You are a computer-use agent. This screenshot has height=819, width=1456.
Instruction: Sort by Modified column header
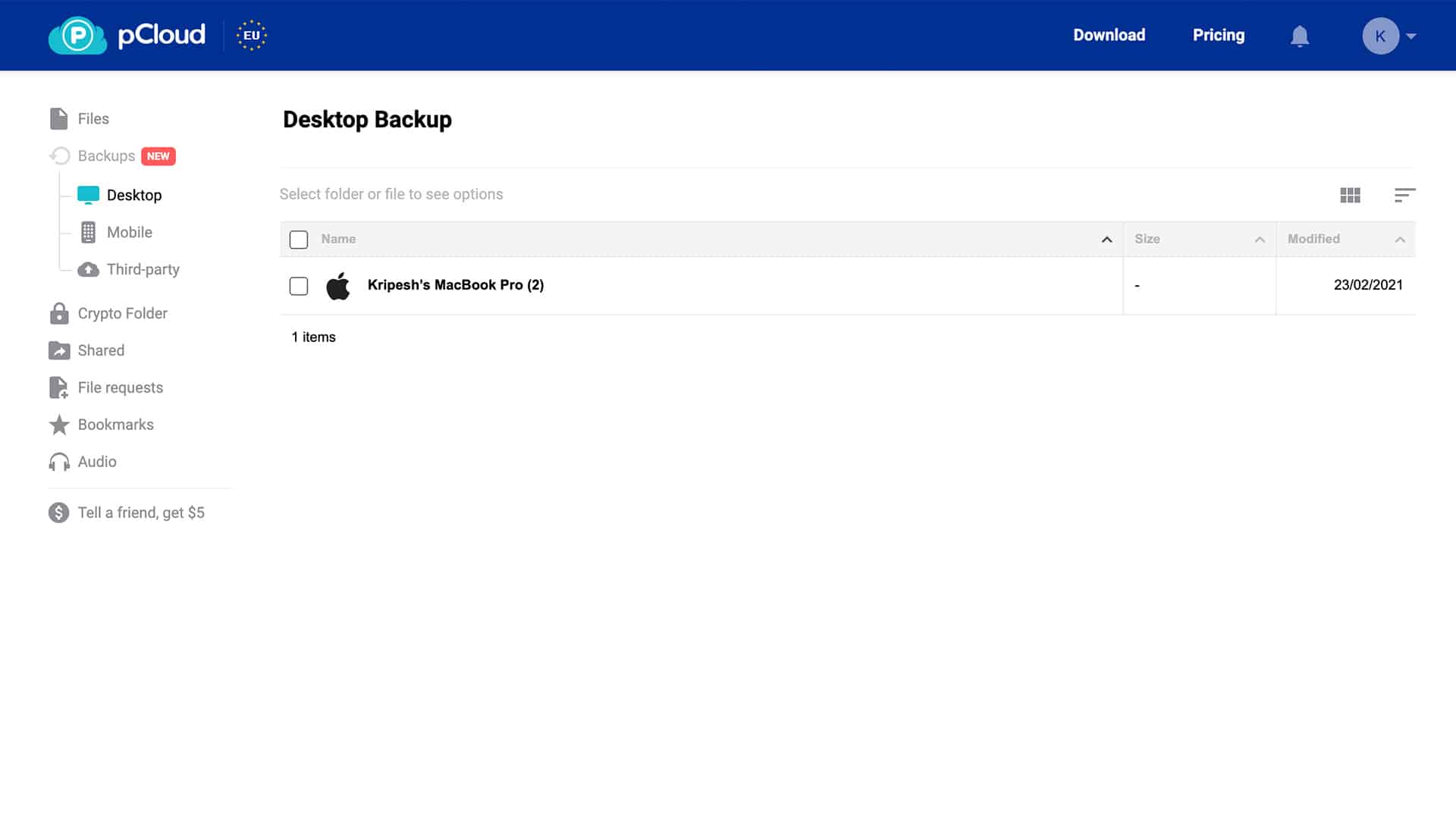coord(1313,239)
